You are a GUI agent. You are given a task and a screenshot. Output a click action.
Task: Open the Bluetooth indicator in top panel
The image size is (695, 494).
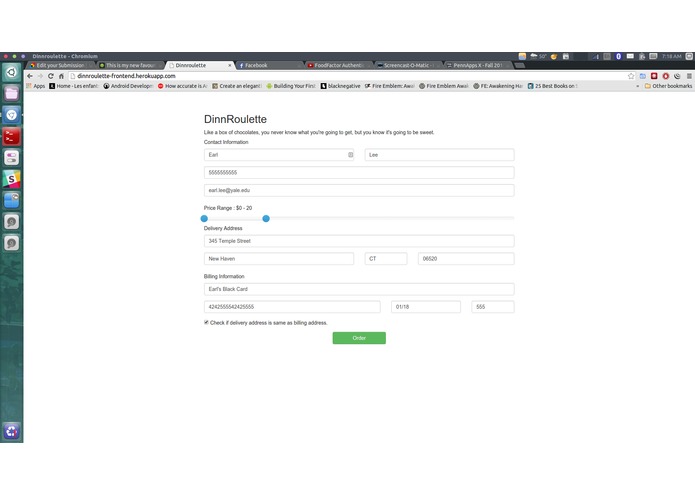tap(619, 56)
